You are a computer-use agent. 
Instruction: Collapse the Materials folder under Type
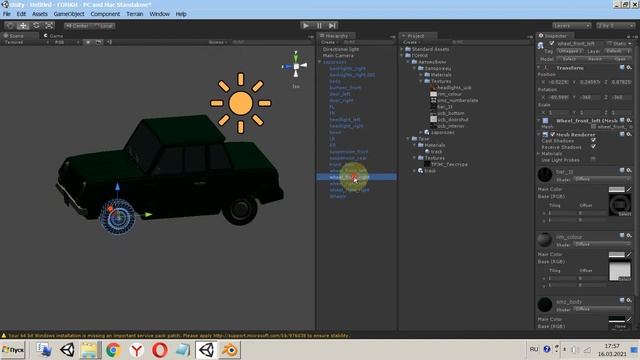click(x=415, y=145)
